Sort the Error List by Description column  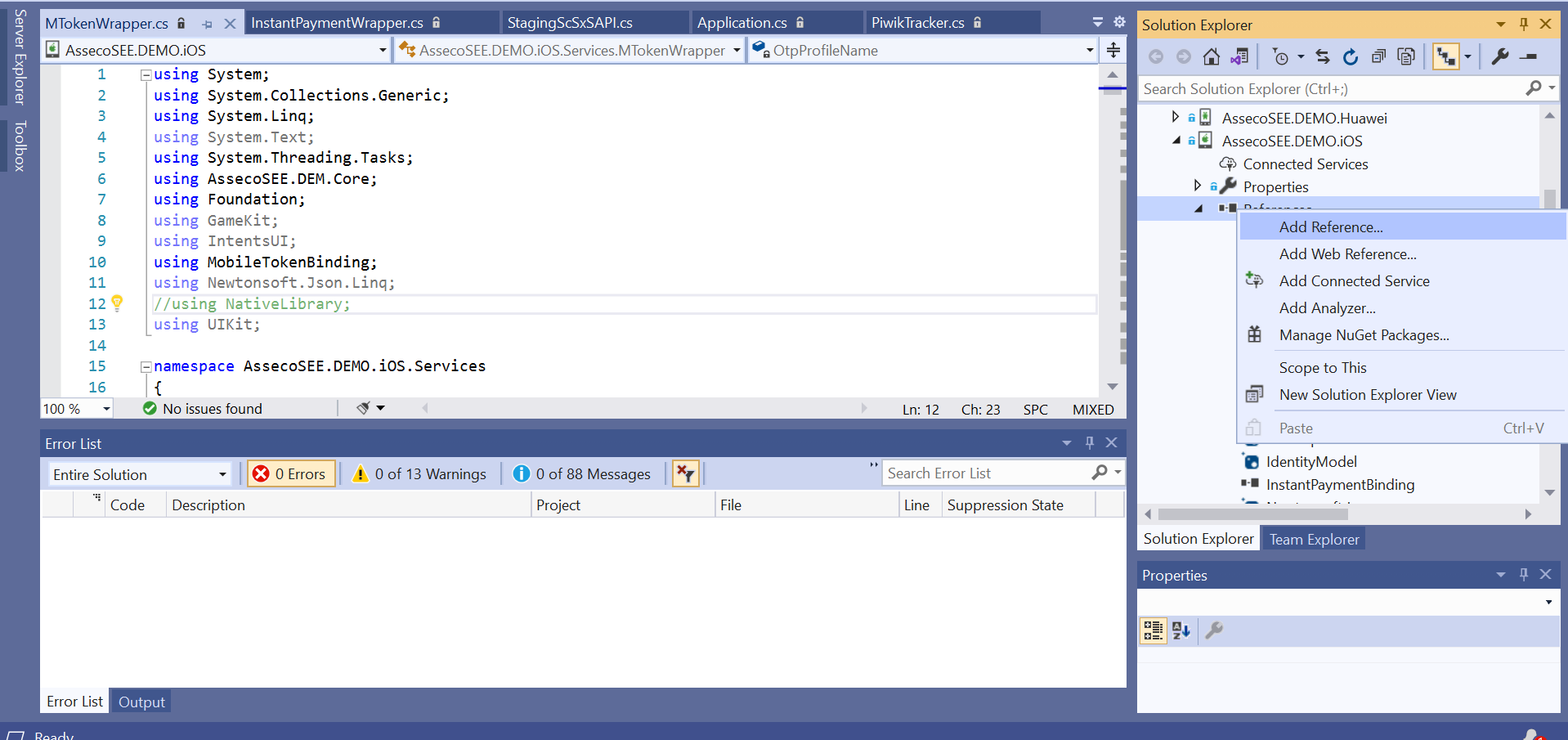tap(349, 505)
